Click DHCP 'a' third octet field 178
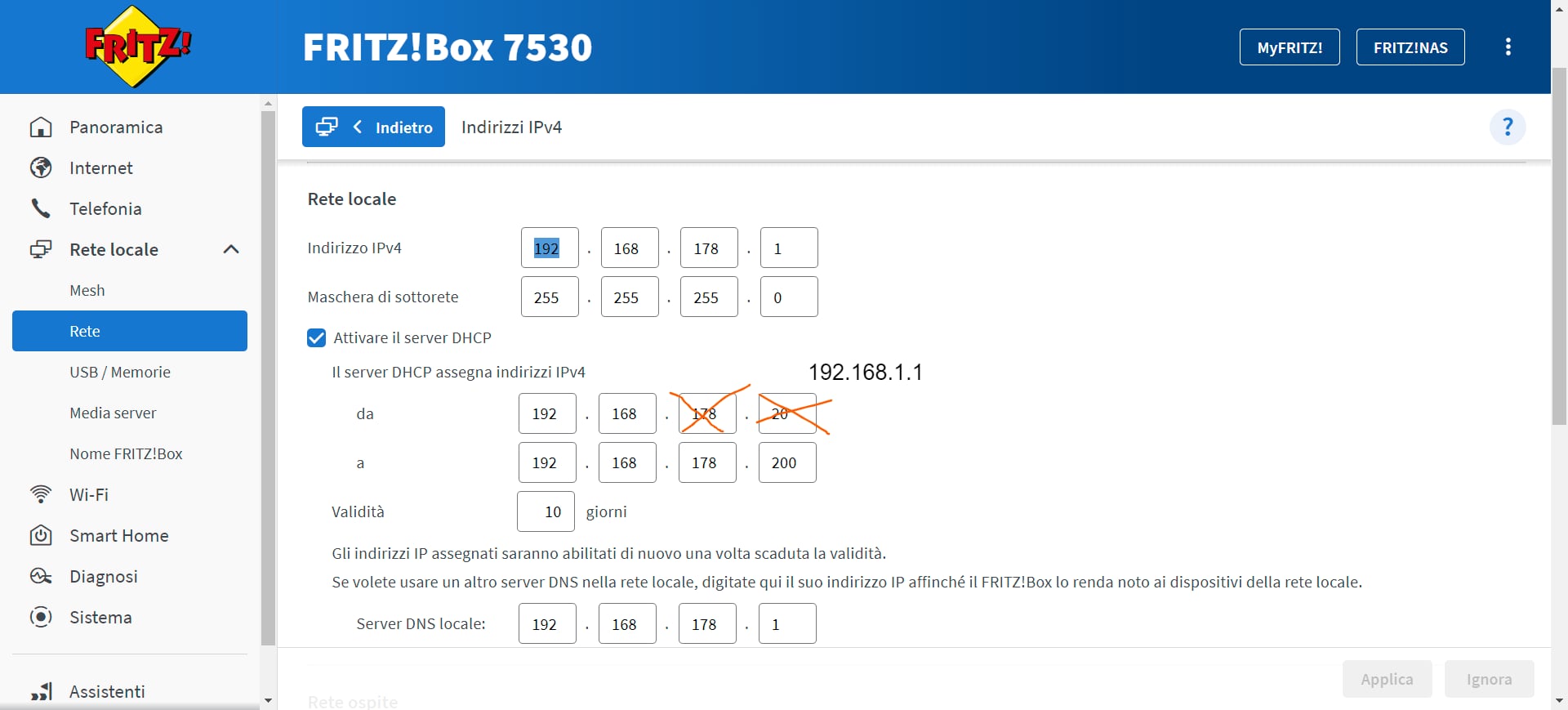Image resolution: width=1568 pixels, height=710 pixels. [707, 462]
